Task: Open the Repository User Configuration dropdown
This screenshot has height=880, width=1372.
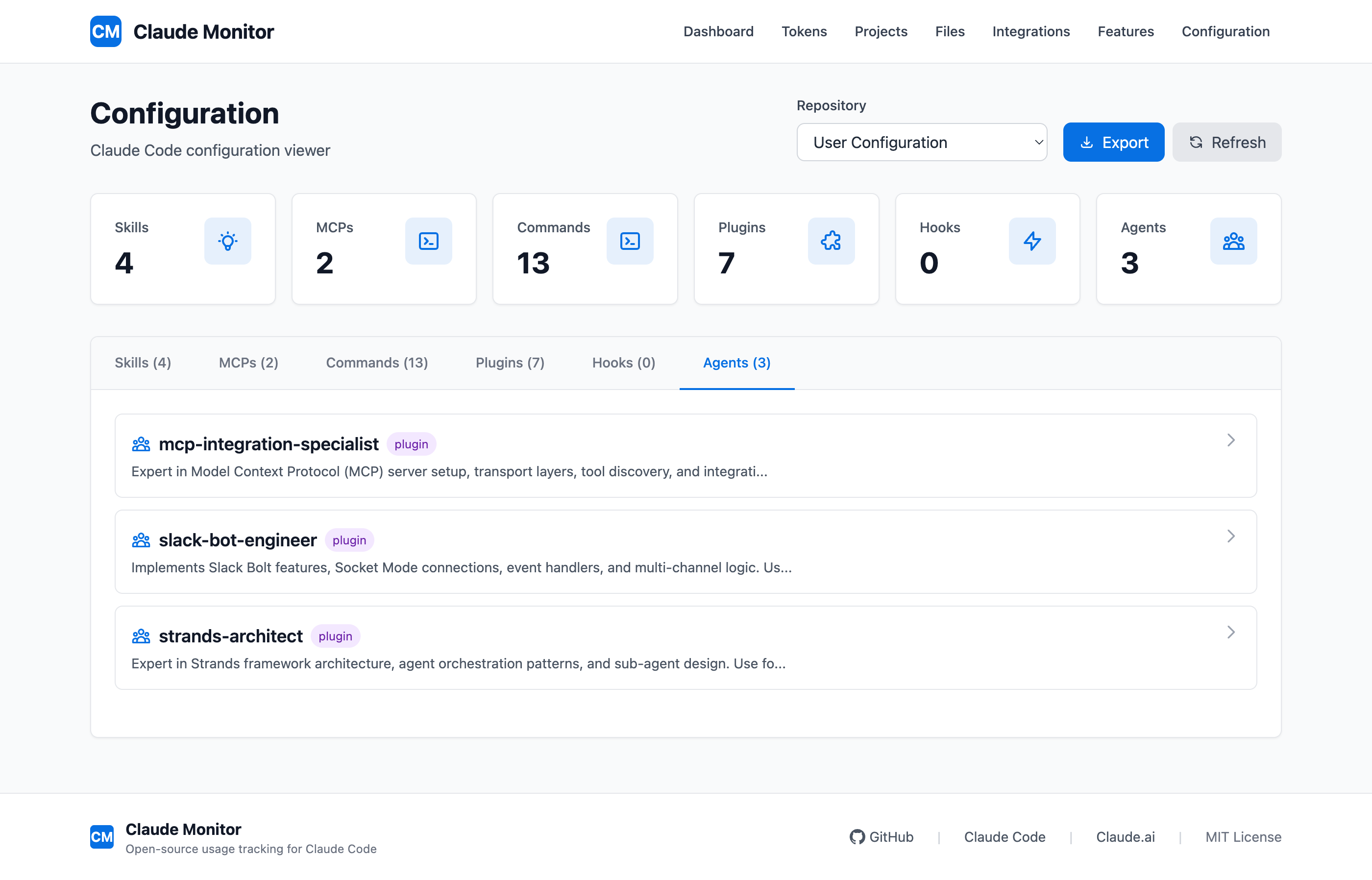Action: click(921, 142)
